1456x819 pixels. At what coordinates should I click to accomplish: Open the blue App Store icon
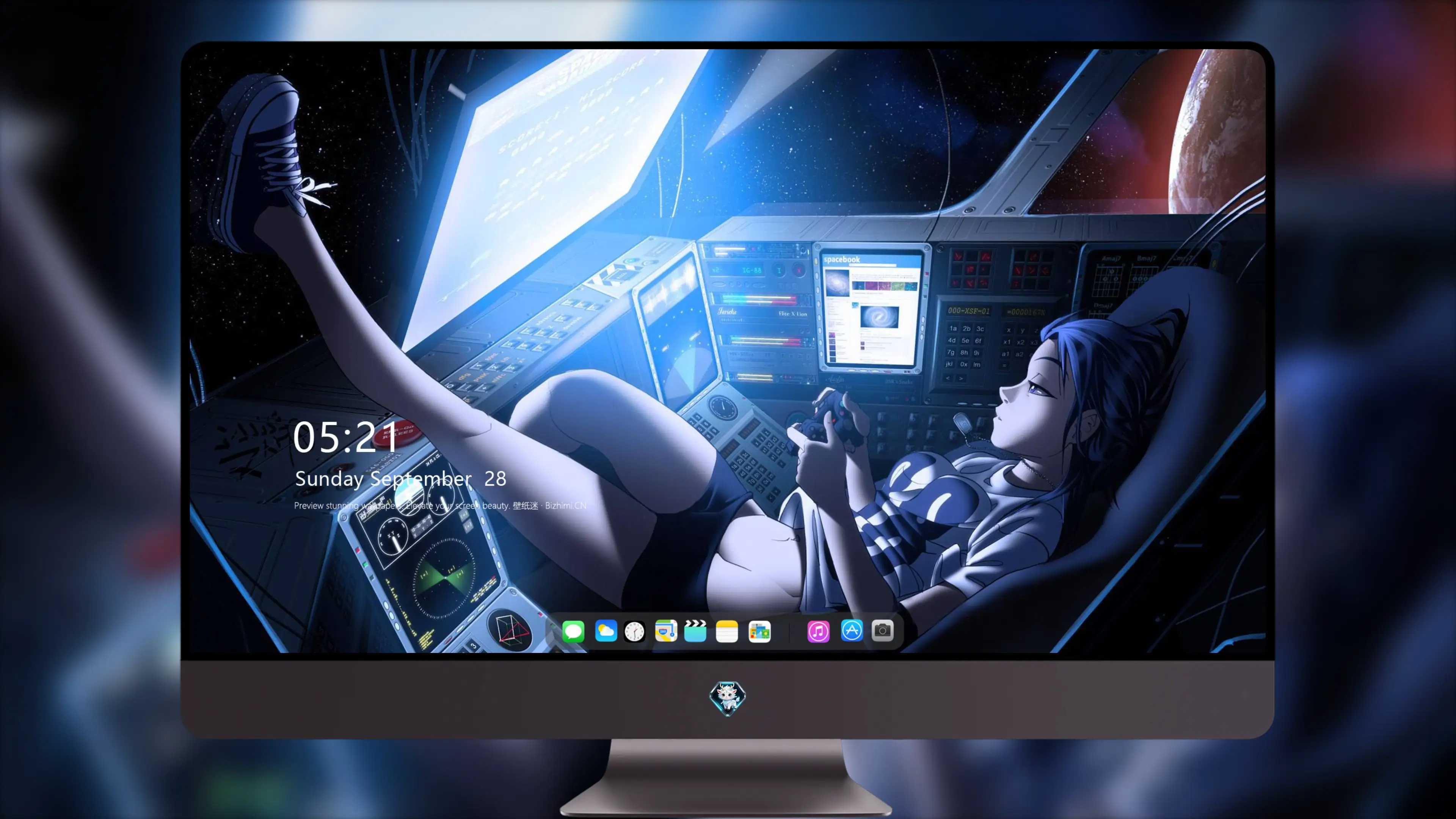(852, 630)
